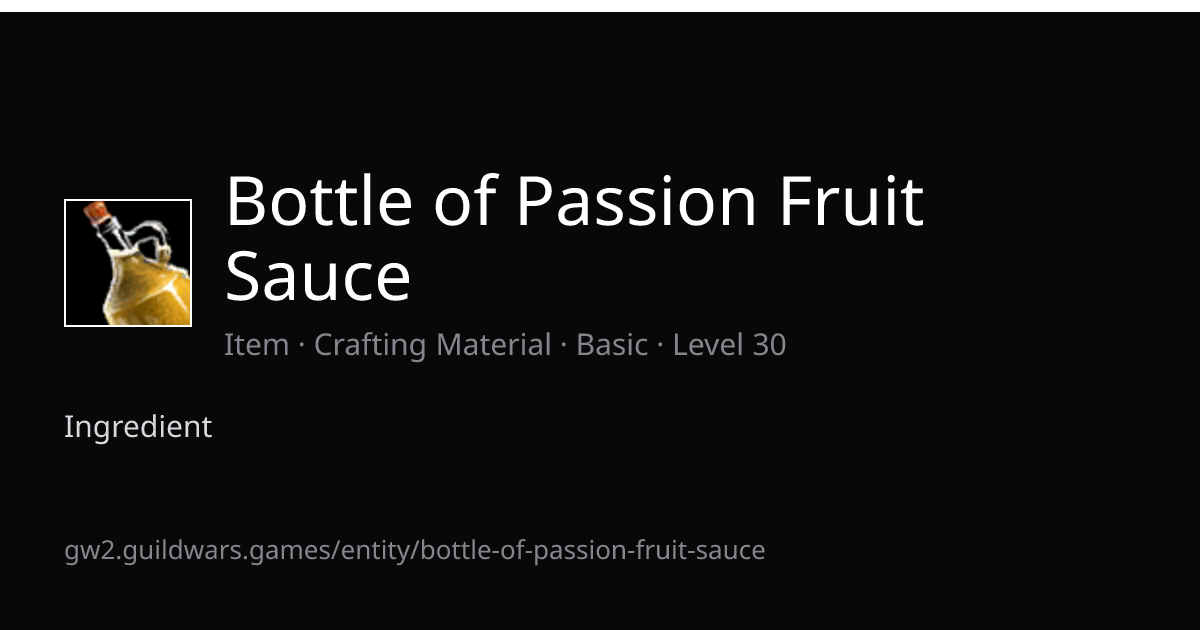Click the glass handle on the bottle icon

pyautogui.click(x=150, y=239)
